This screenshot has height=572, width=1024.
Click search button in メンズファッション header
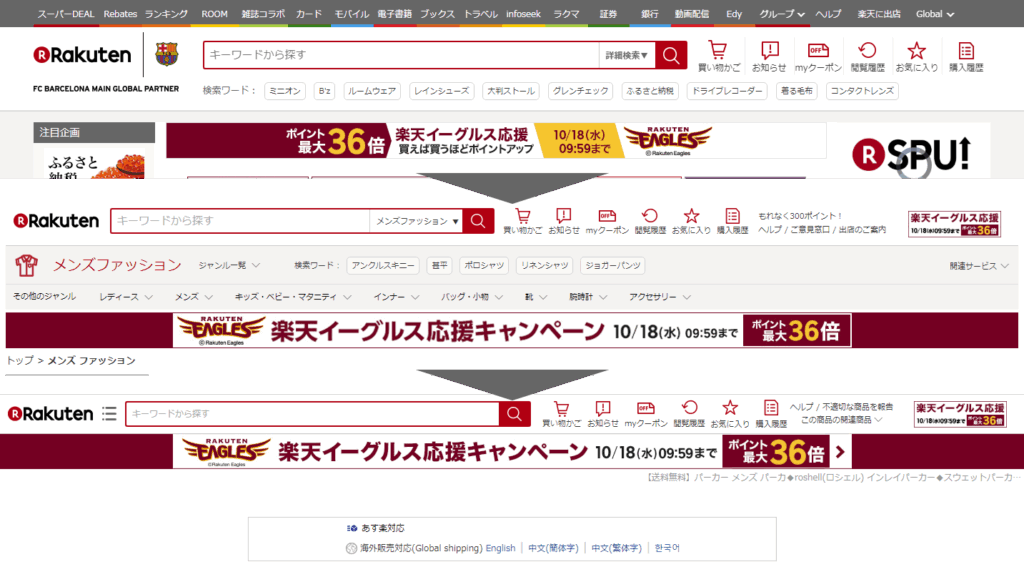click(478, 221)
